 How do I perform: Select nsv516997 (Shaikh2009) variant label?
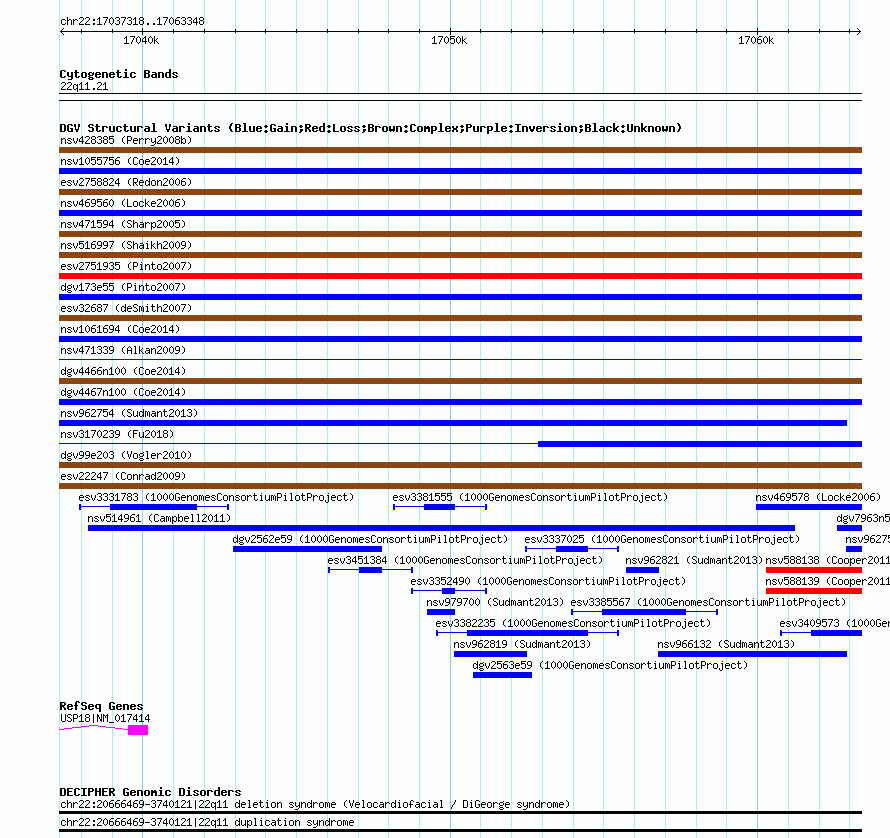[126, 245]
